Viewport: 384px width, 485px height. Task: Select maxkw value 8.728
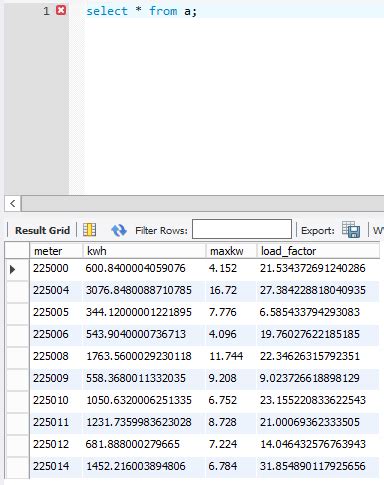pyautogui.click(x=231, y=422)
